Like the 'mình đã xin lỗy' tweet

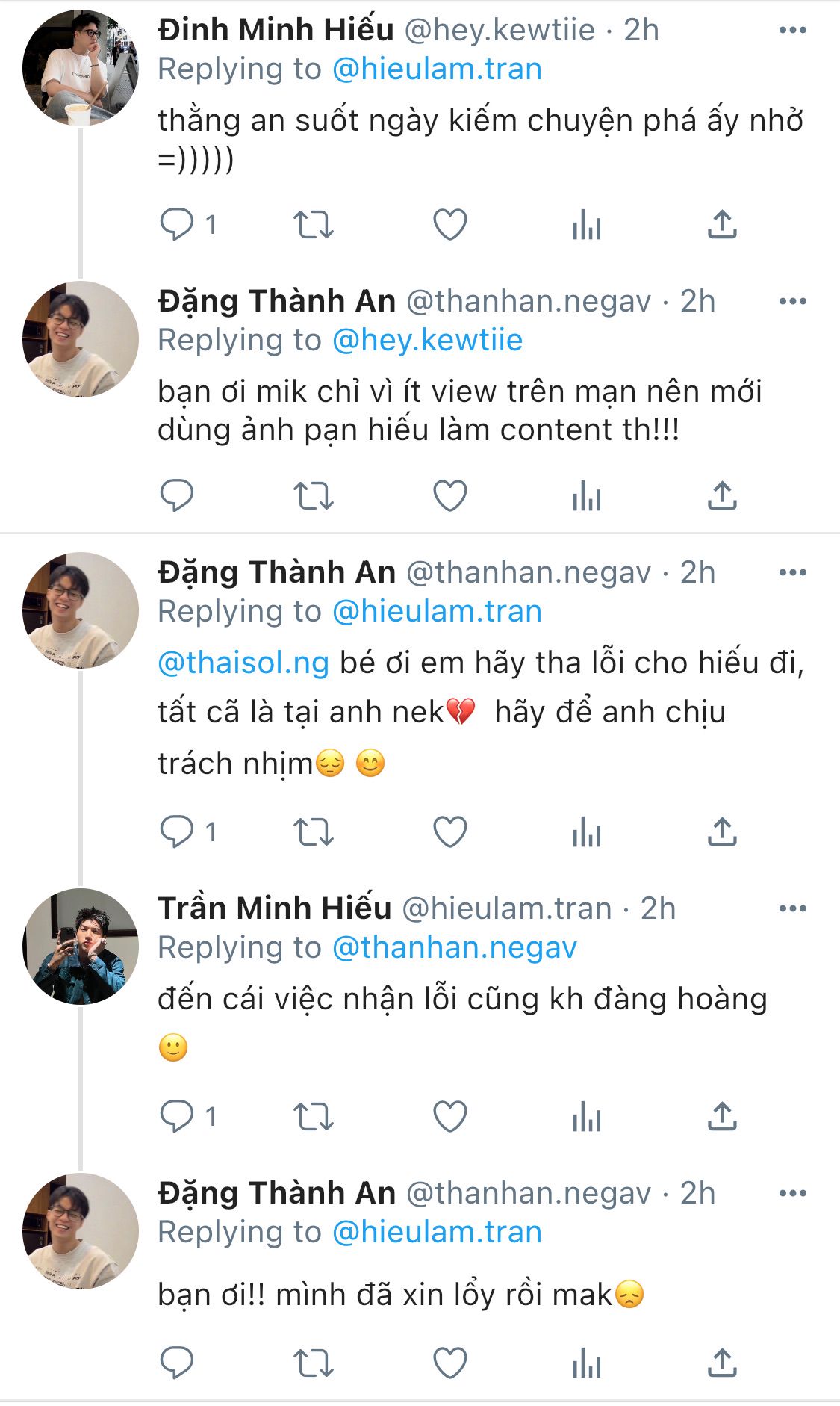tap(450, 1363)
